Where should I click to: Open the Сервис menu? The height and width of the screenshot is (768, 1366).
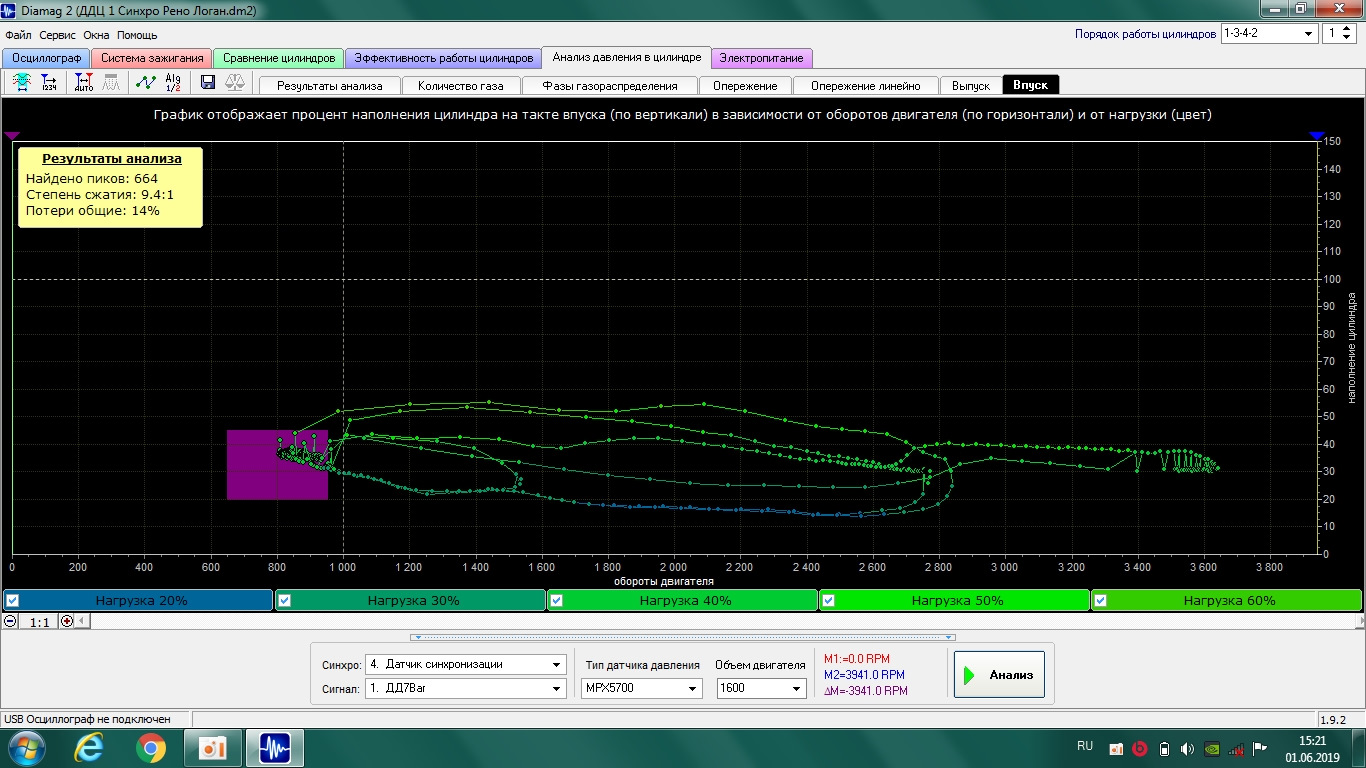(58, 35)
